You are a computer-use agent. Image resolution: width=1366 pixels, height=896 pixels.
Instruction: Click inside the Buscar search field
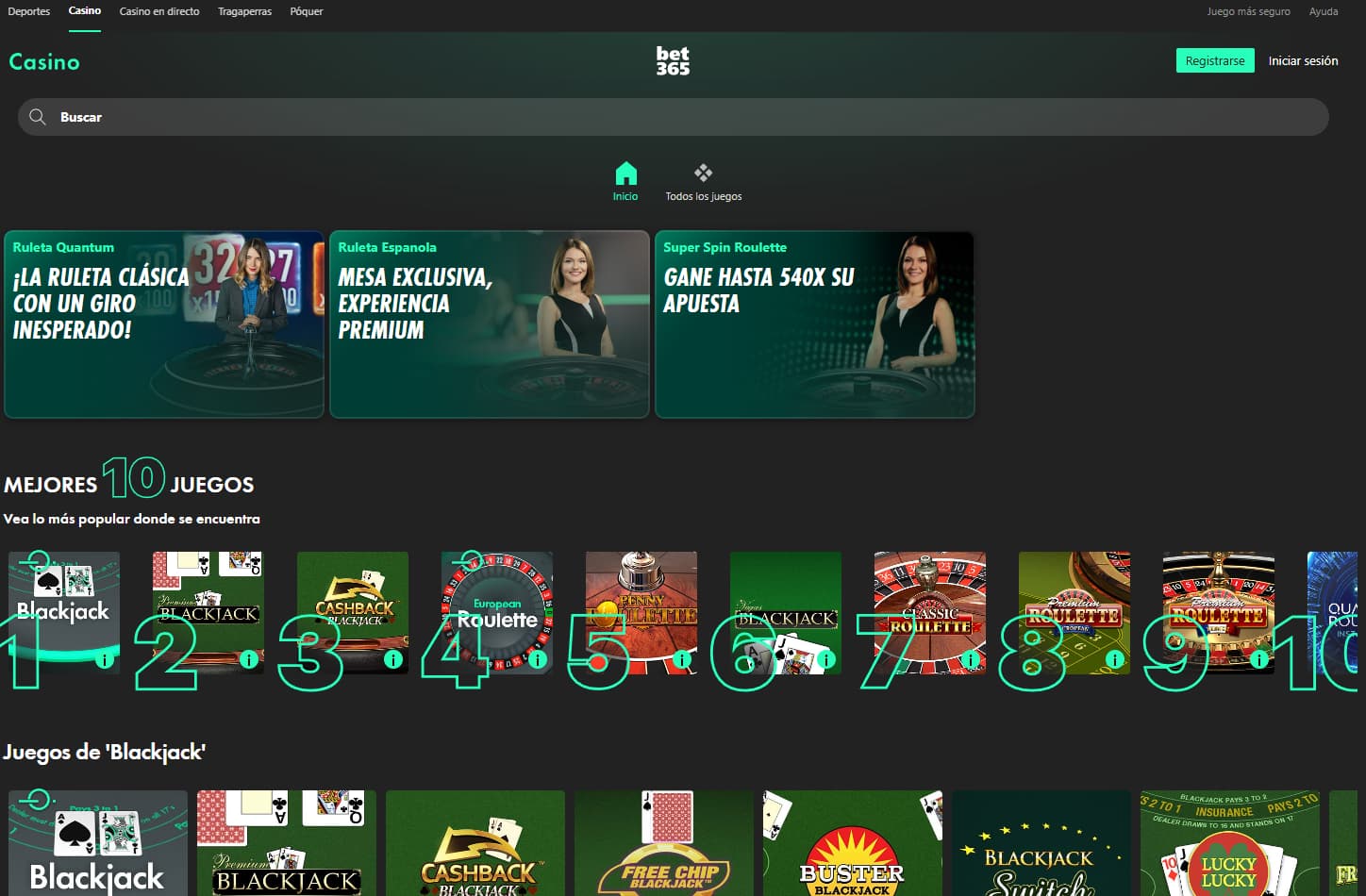click(377, 116)
